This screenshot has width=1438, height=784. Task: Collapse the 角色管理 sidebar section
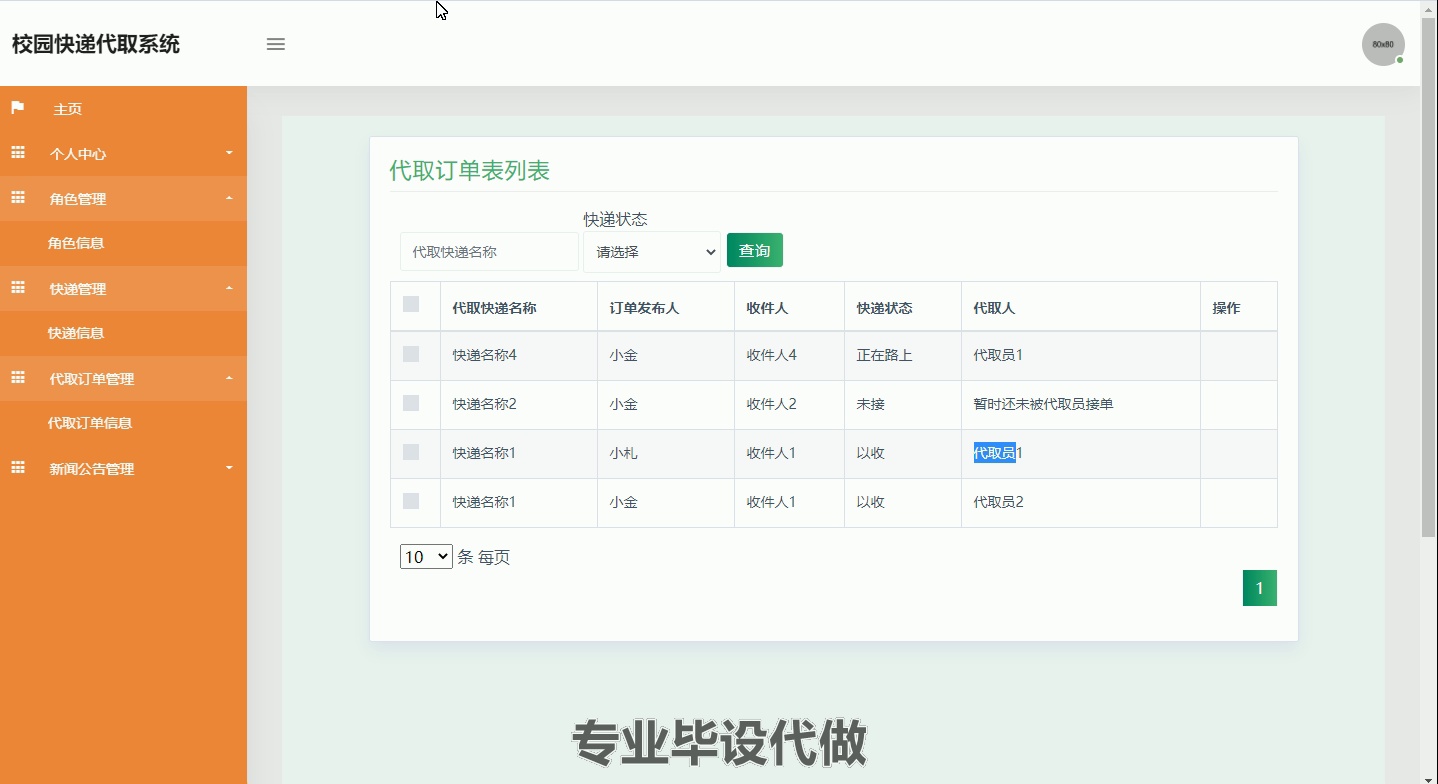tap(124, 198)
